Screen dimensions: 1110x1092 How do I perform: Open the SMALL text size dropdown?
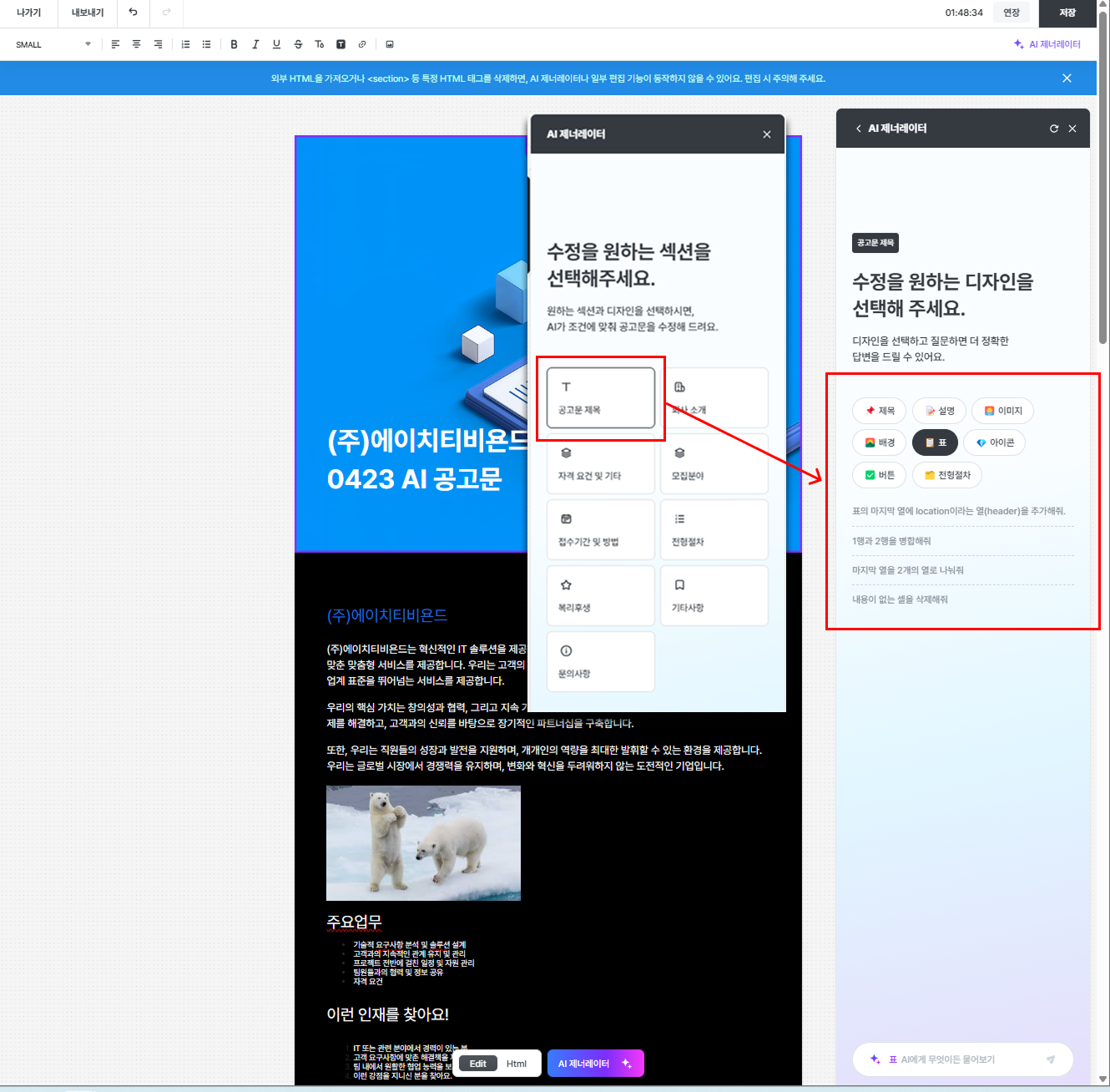point(53,44)
